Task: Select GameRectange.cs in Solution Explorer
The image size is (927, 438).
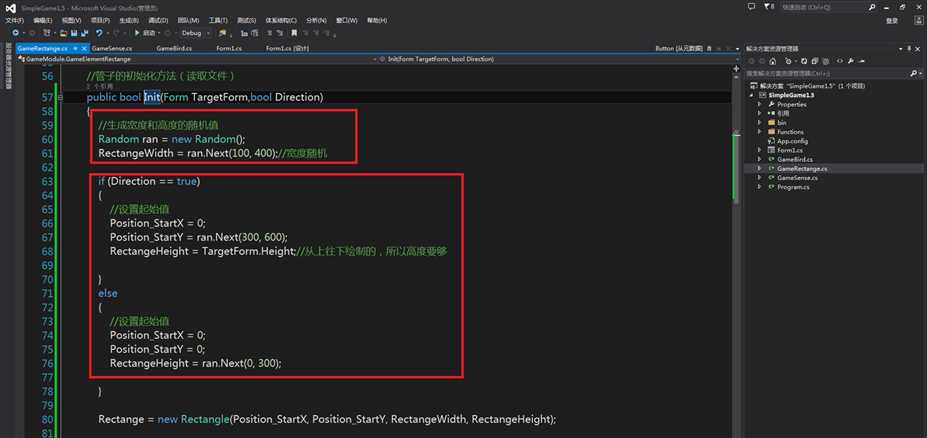Action: 801,168
